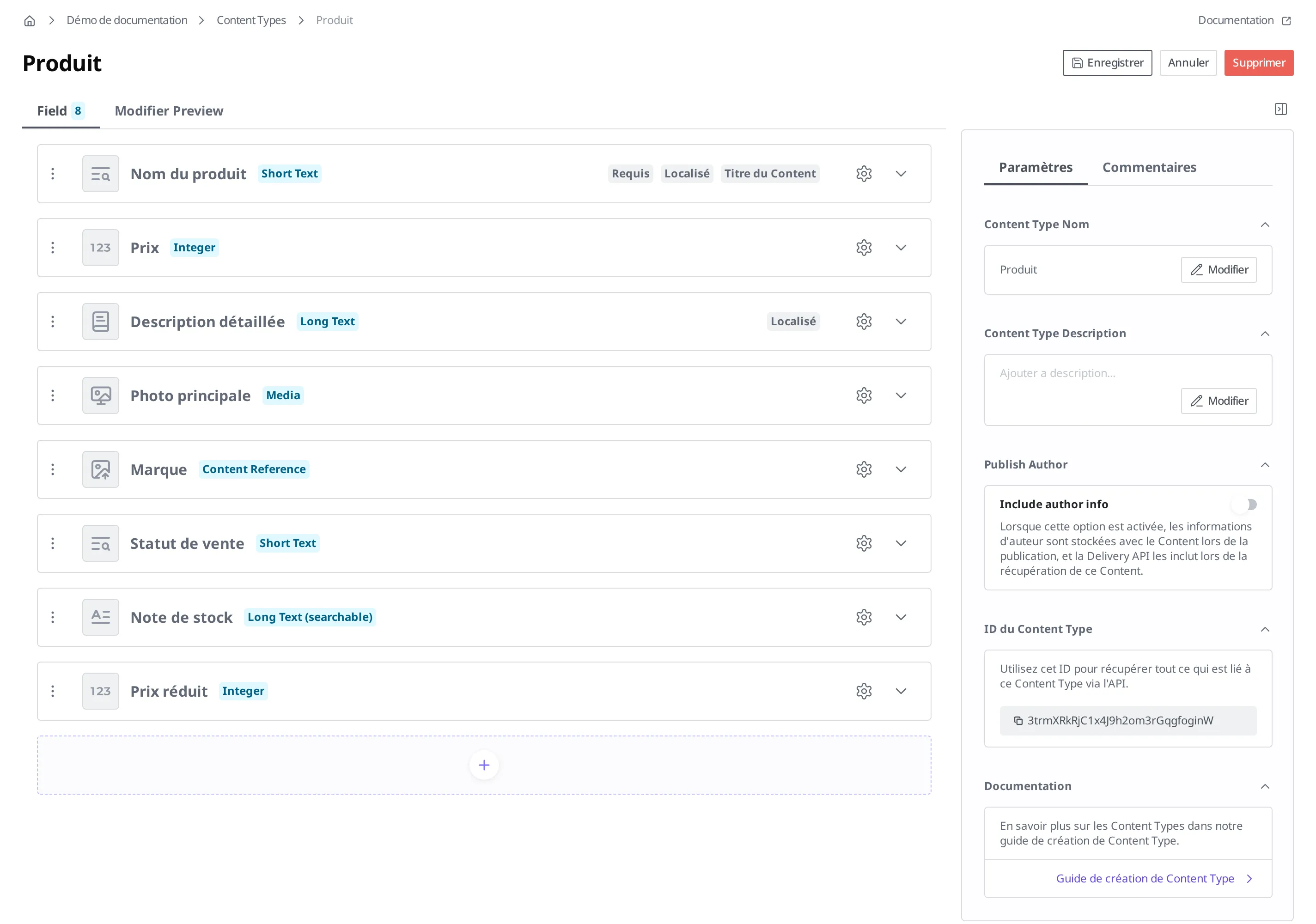1316x924 pixels.
Task: Open the drag menu dots for Description détaillée
Action: pos(53,322)
